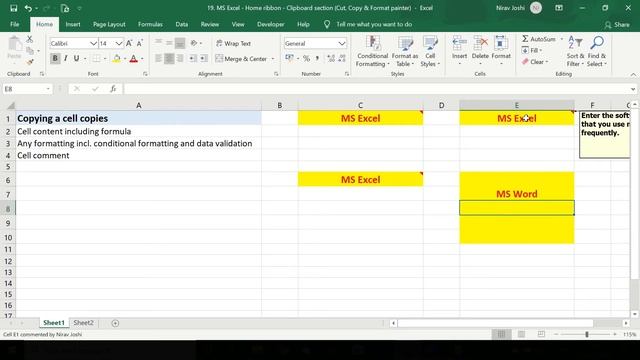
Task: Click the Fill Color yellow bucket
Action: pyautogui.click(x=116, y=59)
